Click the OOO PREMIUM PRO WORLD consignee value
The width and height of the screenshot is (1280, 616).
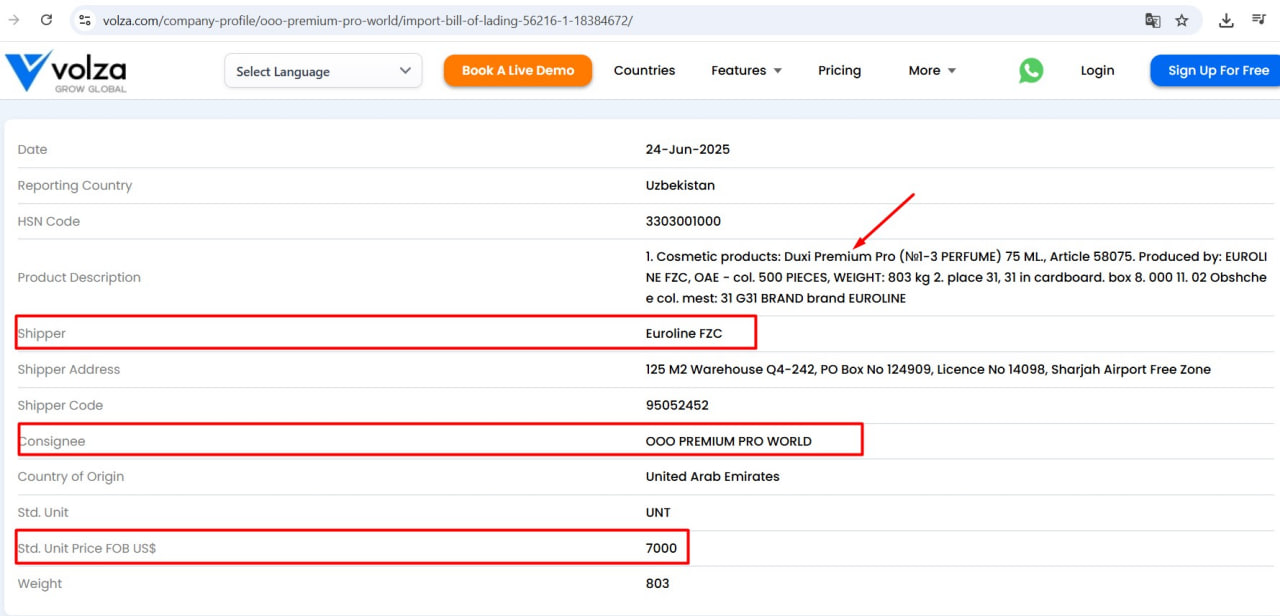(728, 441)
